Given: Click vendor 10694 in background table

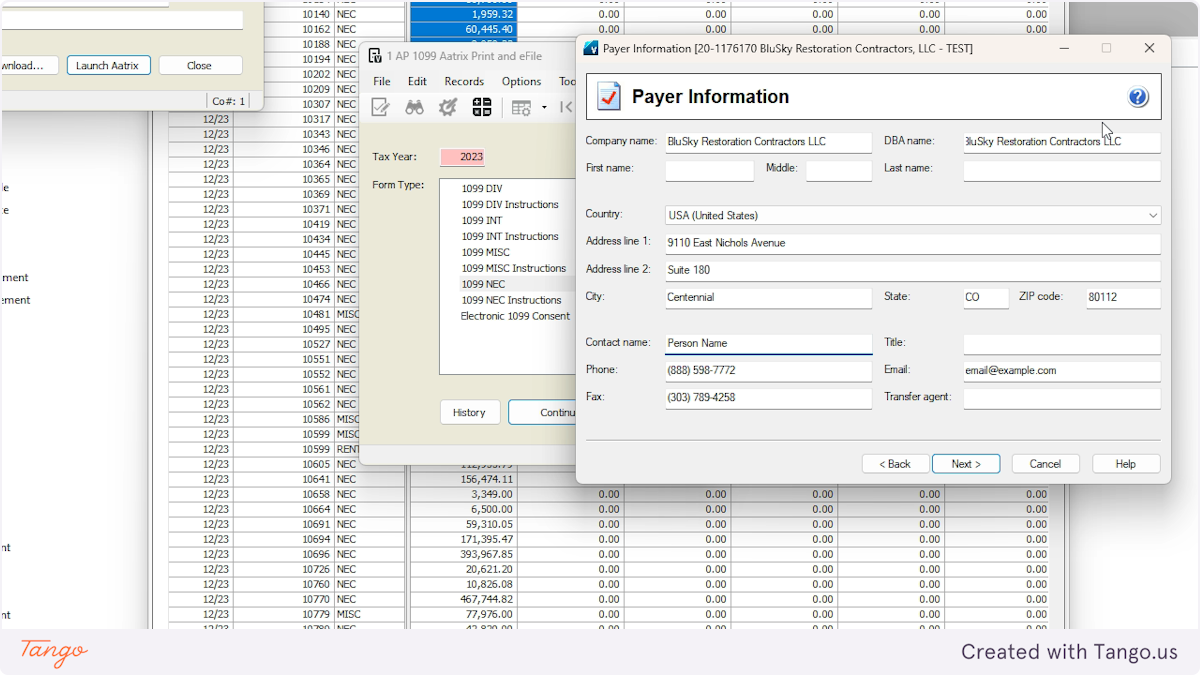Looking at the screenshot, I should tap(316, 539).
